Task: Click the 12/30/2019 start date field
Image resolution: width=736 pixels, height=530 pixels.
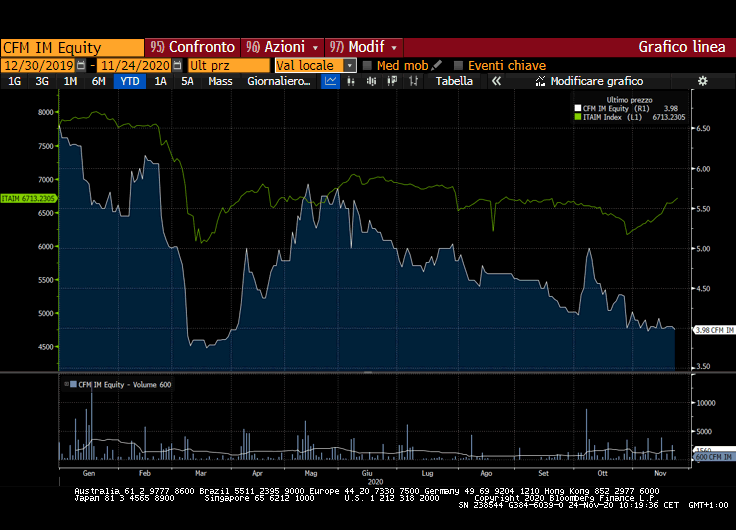Action: point(38,65)
